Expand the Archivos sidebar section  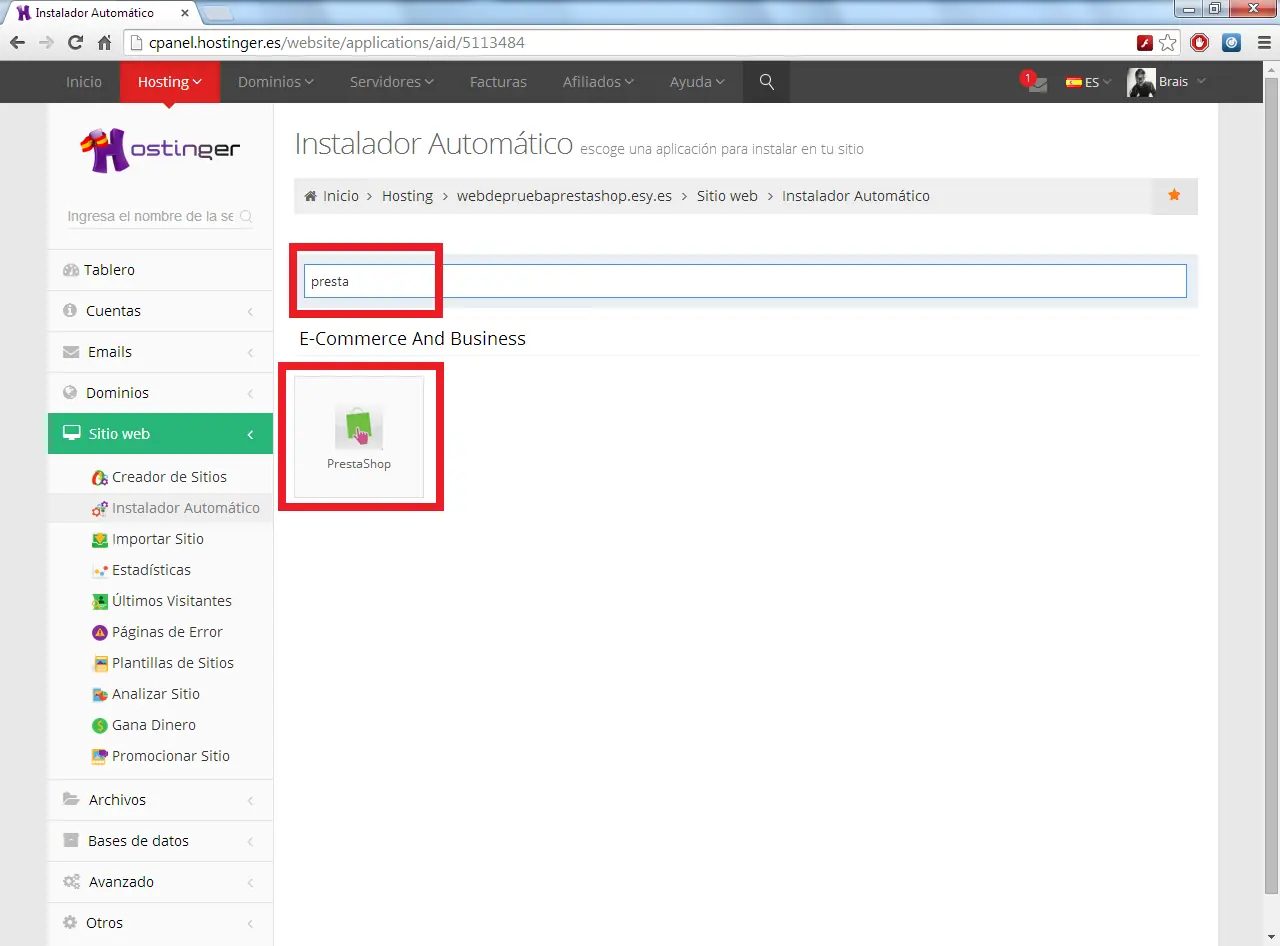[x=160, y=800]
